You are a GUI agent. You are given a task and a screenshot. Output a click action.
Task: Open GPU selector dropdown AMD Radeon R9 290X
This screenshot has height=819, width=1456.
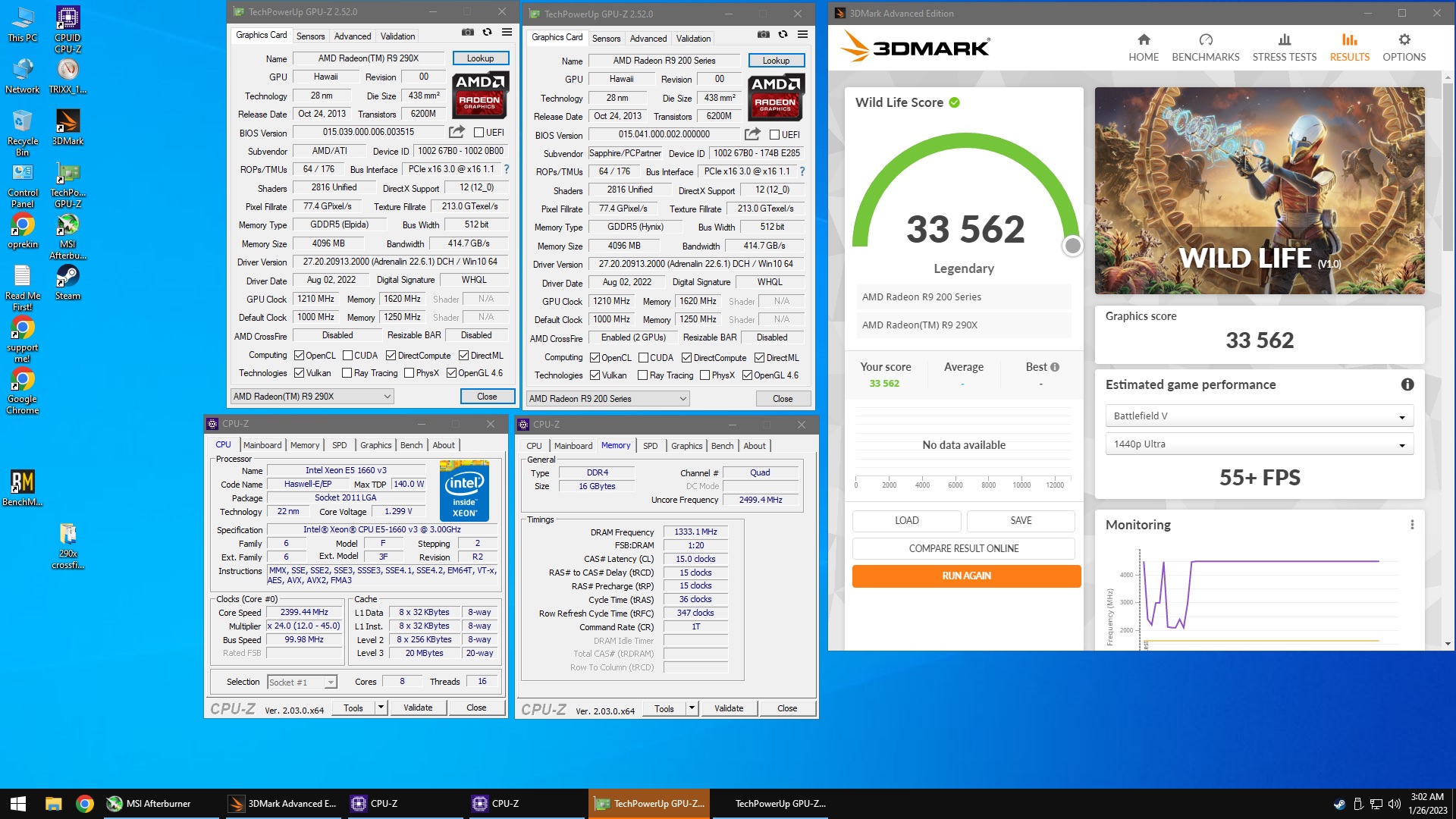(312, 397)
